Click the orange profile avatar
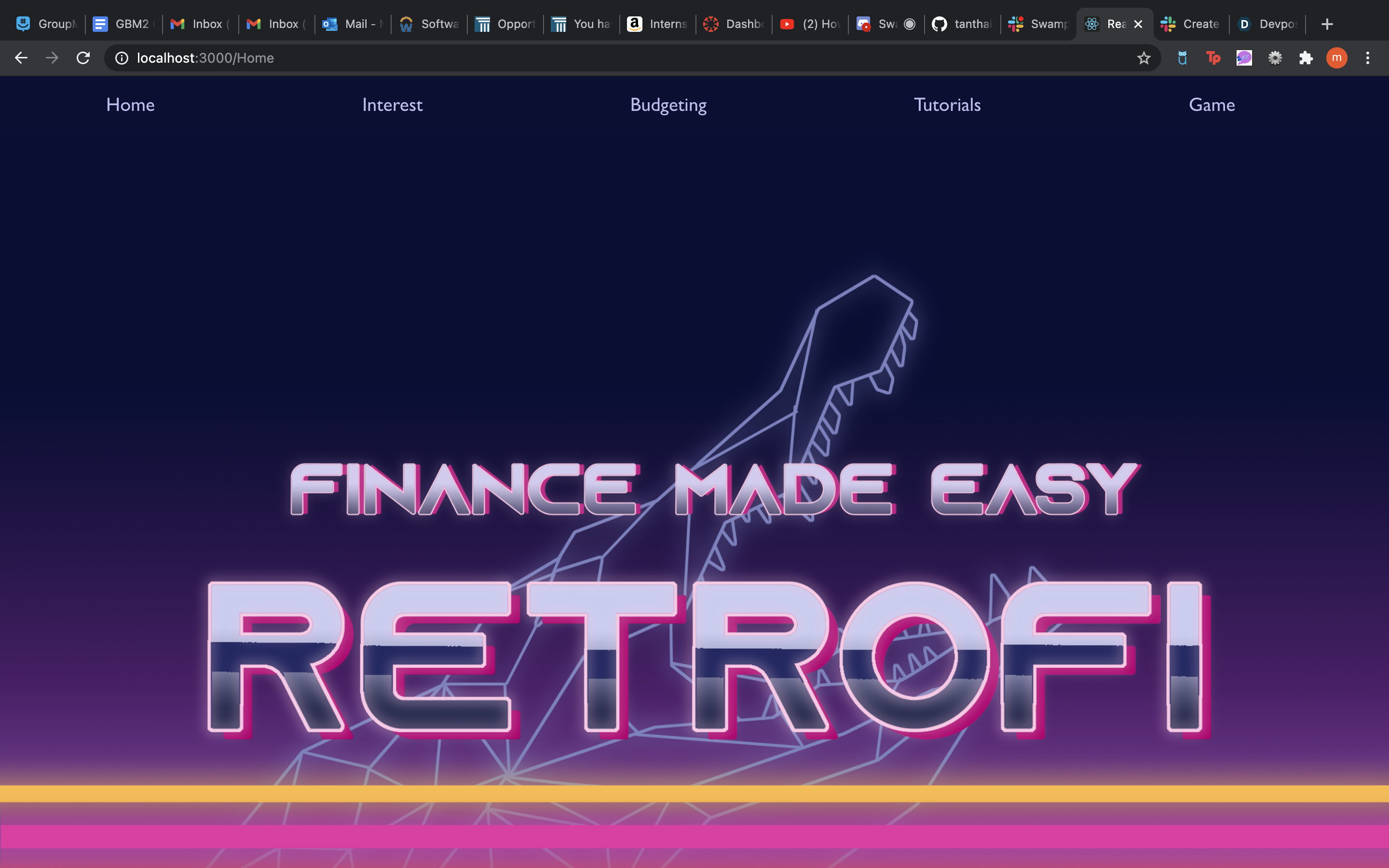Screen dimensions: 1389x868 (1336, 58)
